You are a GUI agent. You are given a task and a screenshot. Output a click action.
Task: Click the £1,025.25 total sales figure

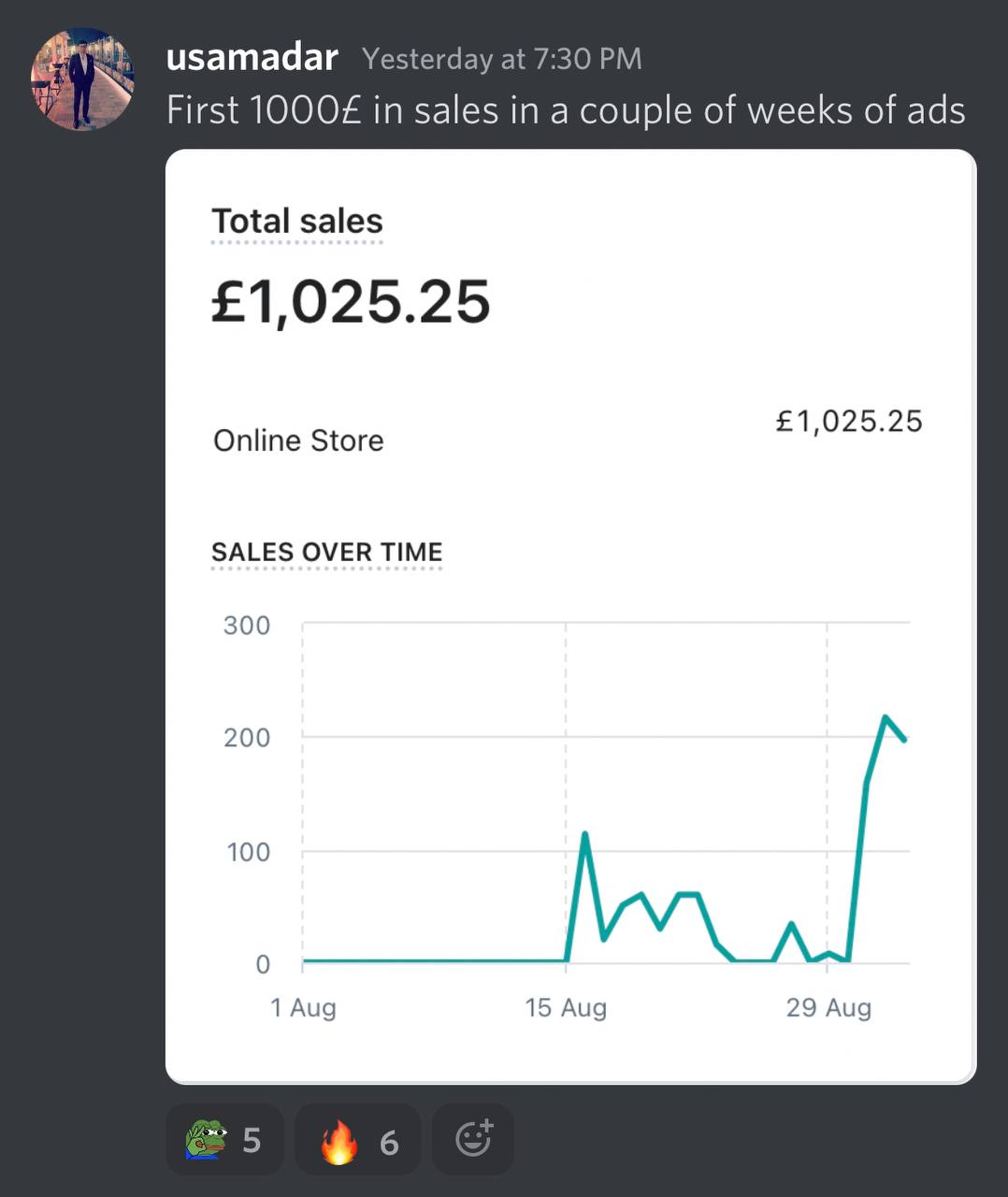pyautogui.click(x=351, y=301)
